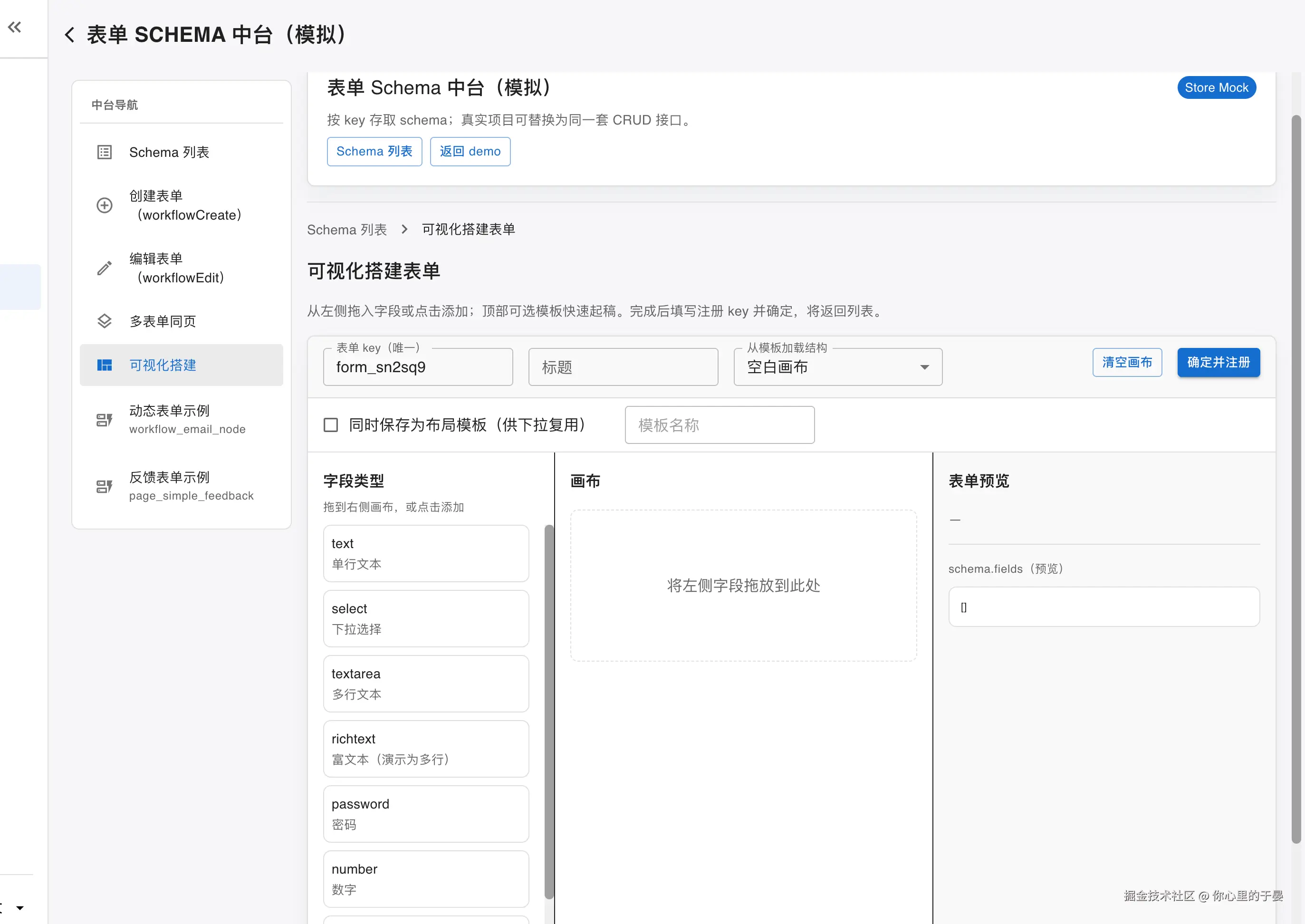Focus the 表单 key input field

(x=418, y=367)
